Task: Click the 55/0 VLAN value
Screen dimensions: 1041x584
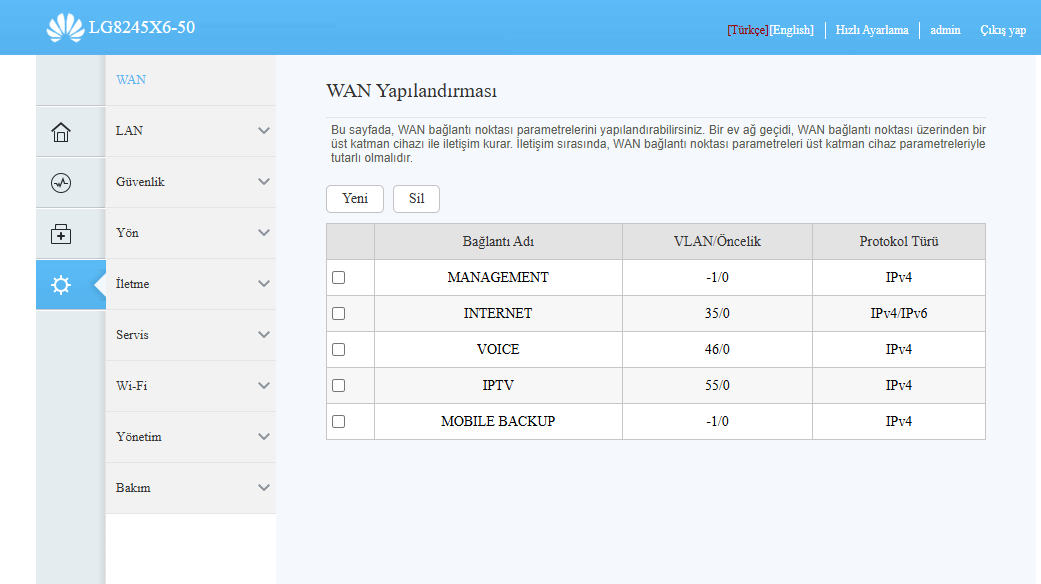Action: [x=717, y=386]
